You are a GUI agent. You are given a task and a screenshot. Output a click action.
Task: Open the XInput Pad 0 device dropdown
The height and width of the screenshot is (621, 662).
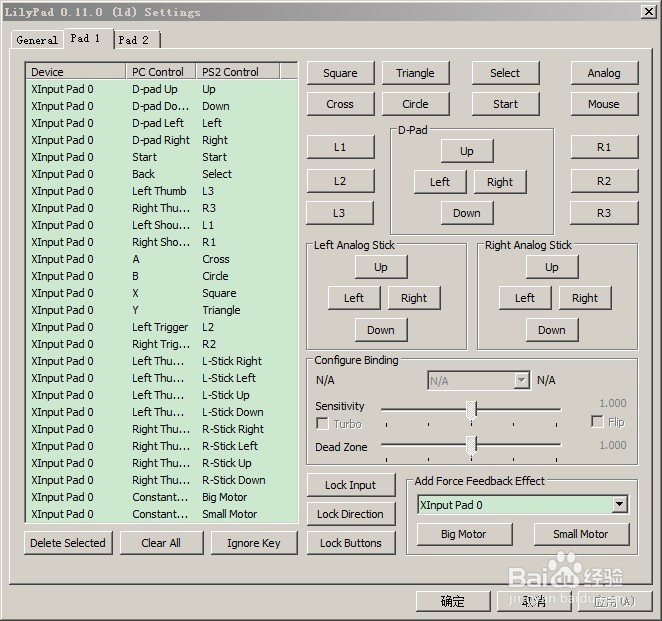point(523,504)
